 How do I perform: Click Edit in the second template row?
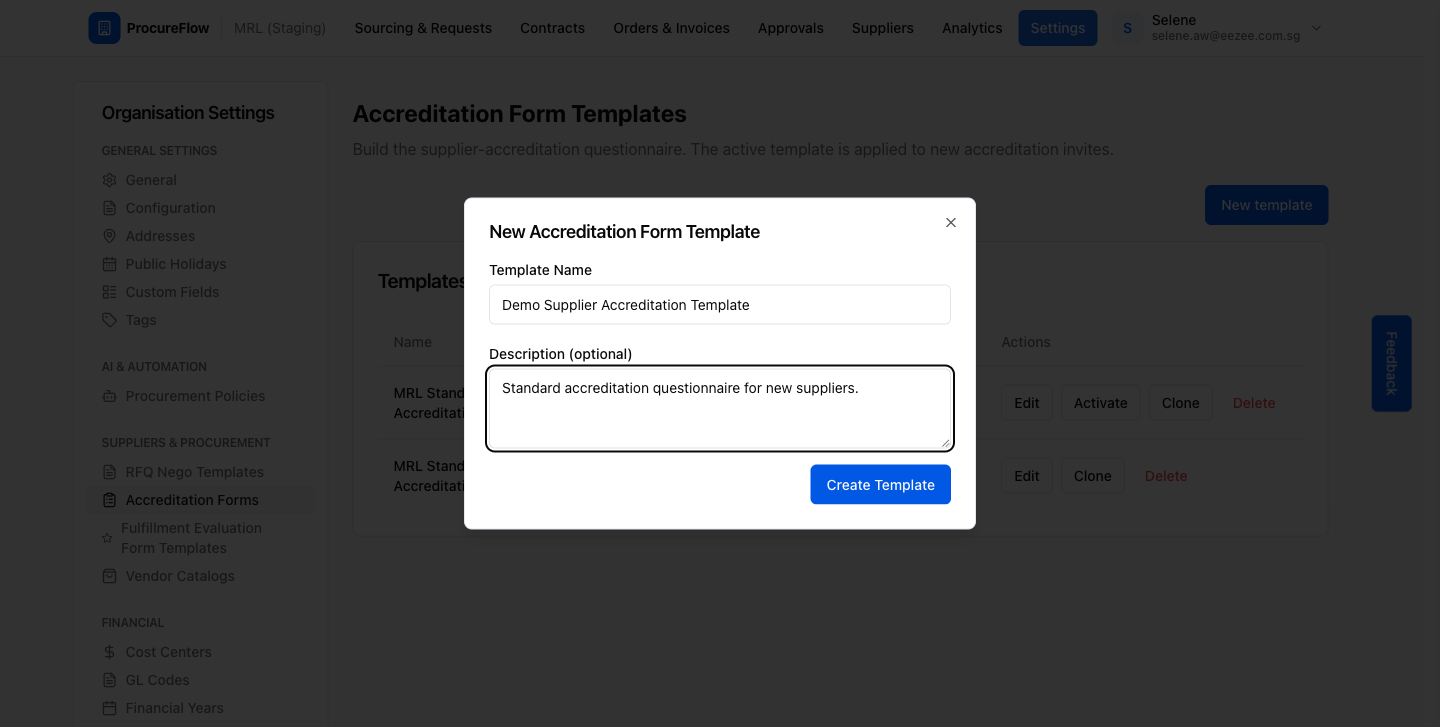(1027, 476)
